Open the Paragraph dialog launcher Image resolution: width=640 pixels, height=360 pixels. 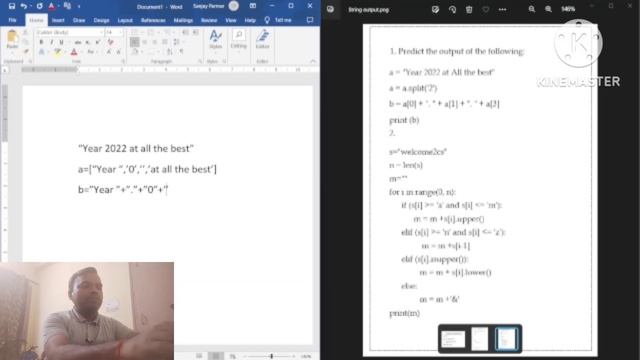pos(200,61)
